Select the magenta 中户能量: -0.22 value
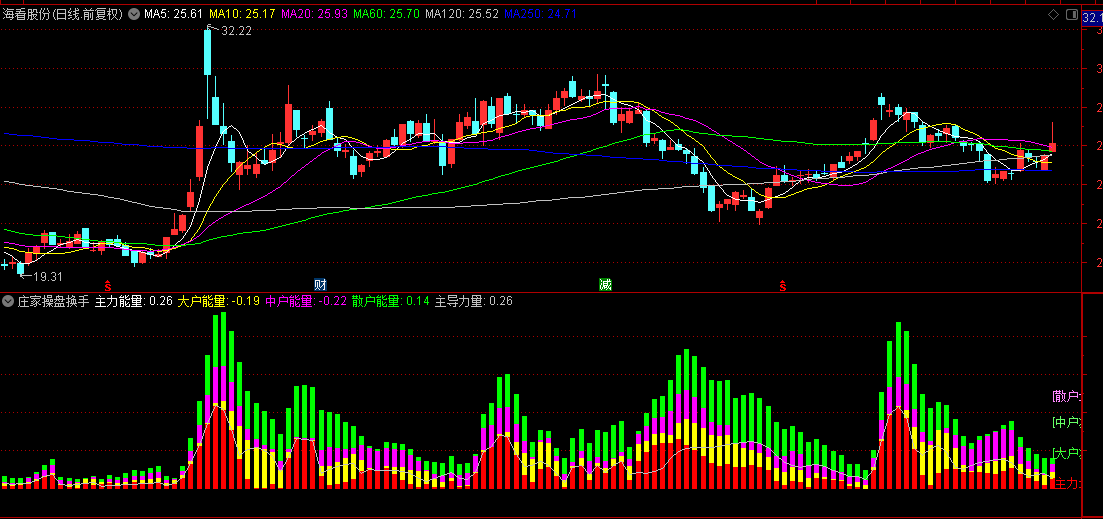This screenshot has width=1103, height=519. 306,302
